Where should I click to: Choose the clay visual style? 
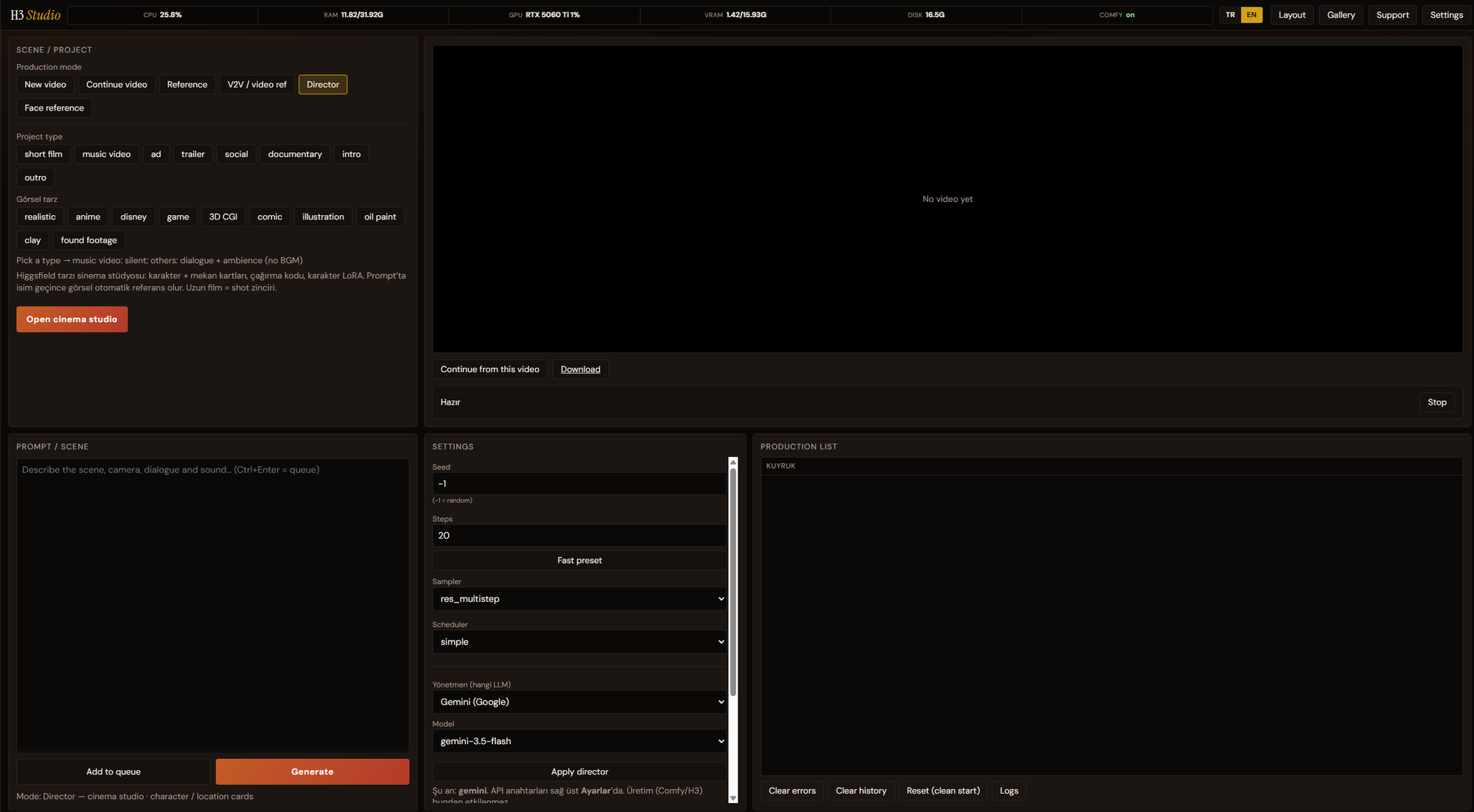pos(32,241)
